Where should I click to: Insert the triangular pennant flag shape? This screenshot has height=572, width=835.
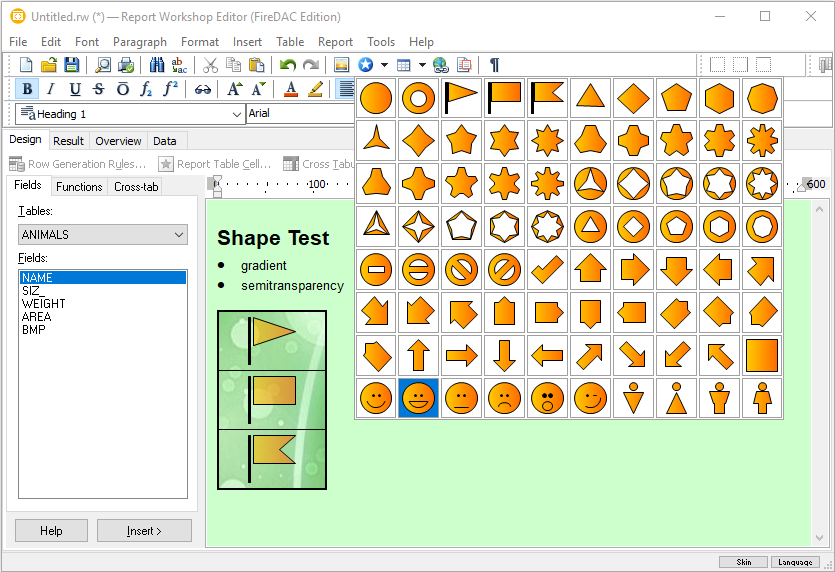[461, 98]
